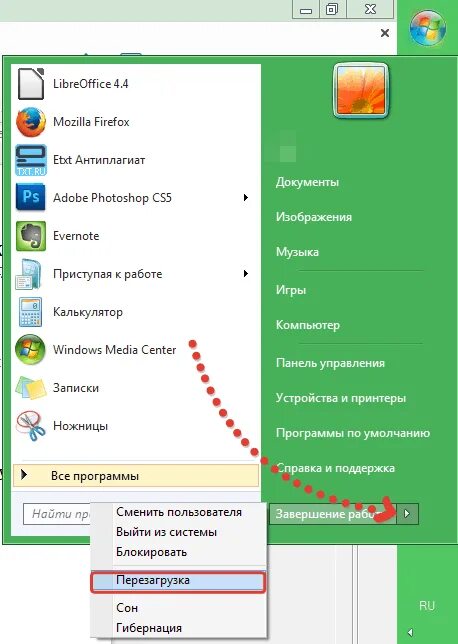Open the Записки sticky notes icon
458x644 pixels.
pyautogui.click(x=31, y=388)
